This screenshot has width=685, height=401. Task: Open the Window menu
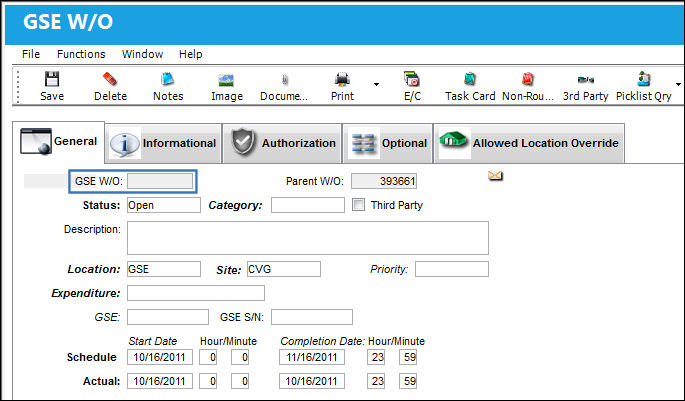point(142,54)
